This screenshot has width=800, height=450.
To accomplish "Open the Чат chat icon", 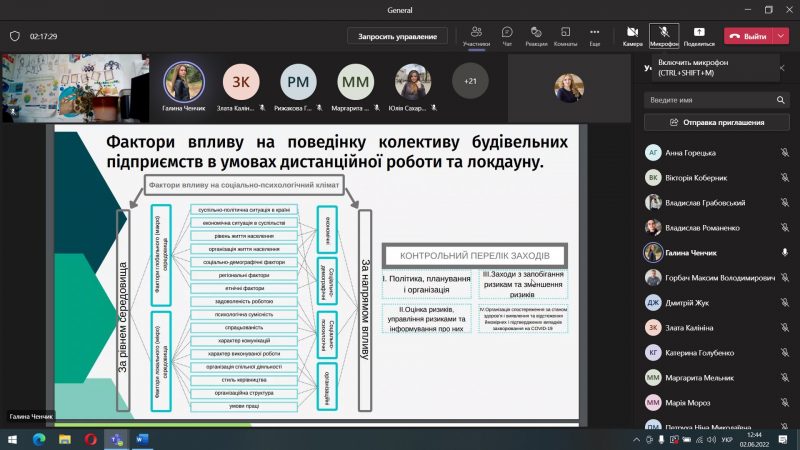I will point(507,35).
